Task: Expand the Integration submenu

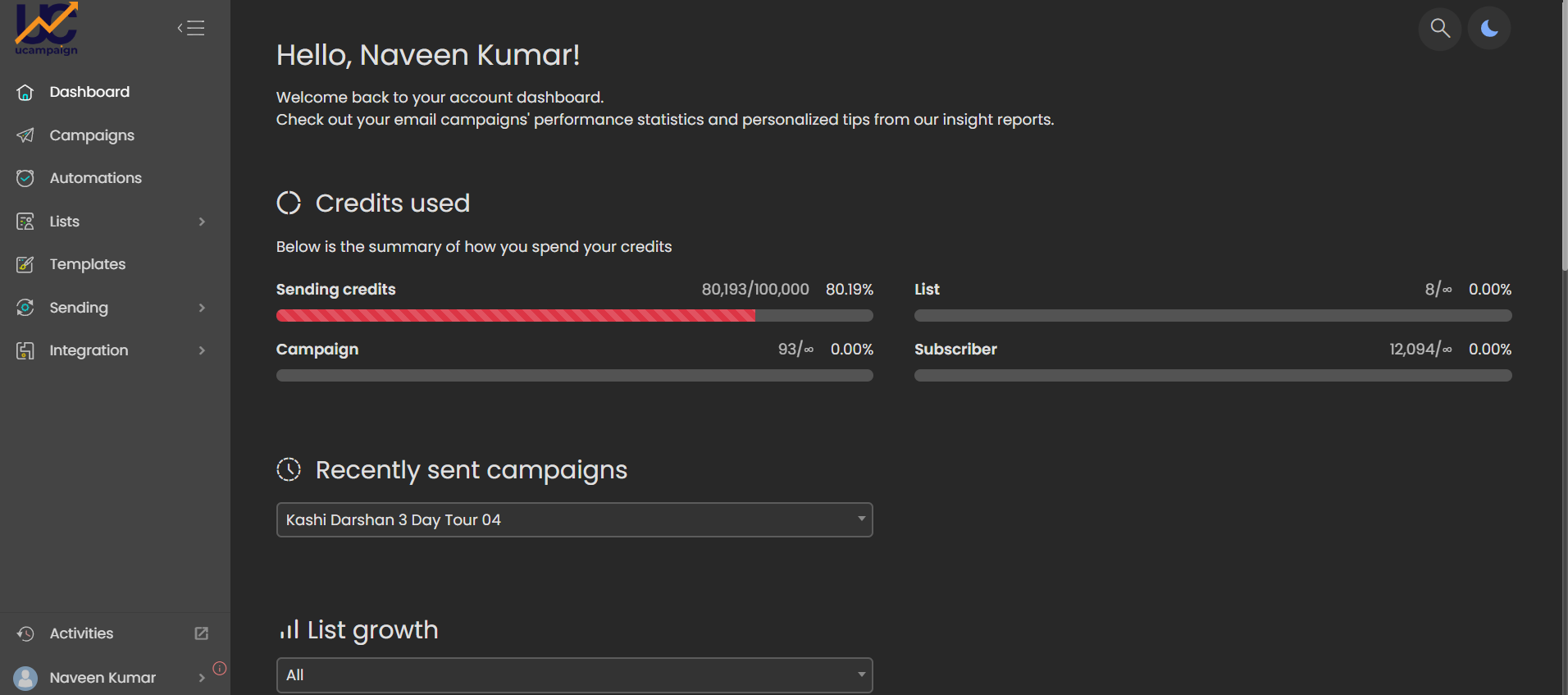Action: (202, 350)
